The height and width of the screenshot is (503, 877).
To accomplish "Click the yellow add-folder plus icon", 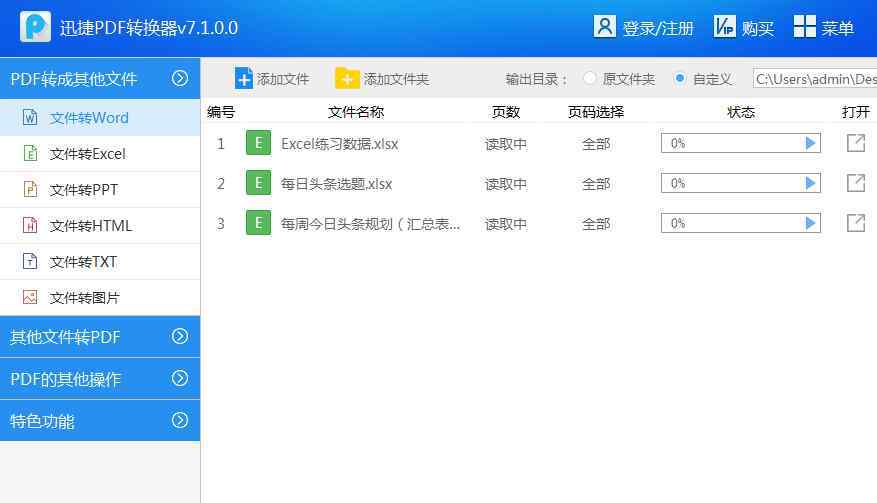I will pos(347,78).
